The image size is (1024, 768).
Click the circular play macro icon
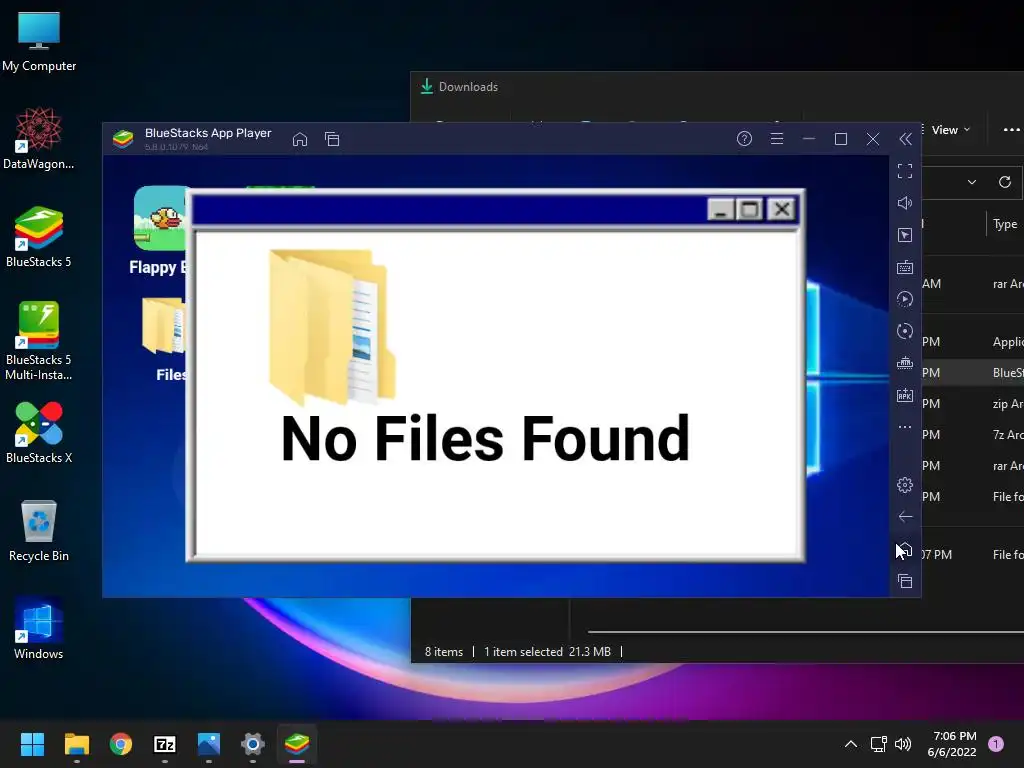pyautogui.click(x=904, y=299)
